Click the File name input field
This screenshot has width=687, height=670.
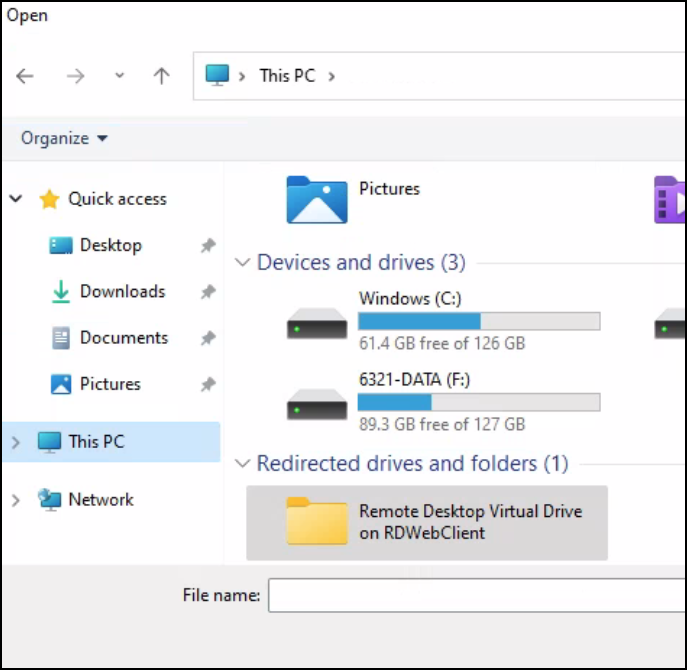[476, 596]
